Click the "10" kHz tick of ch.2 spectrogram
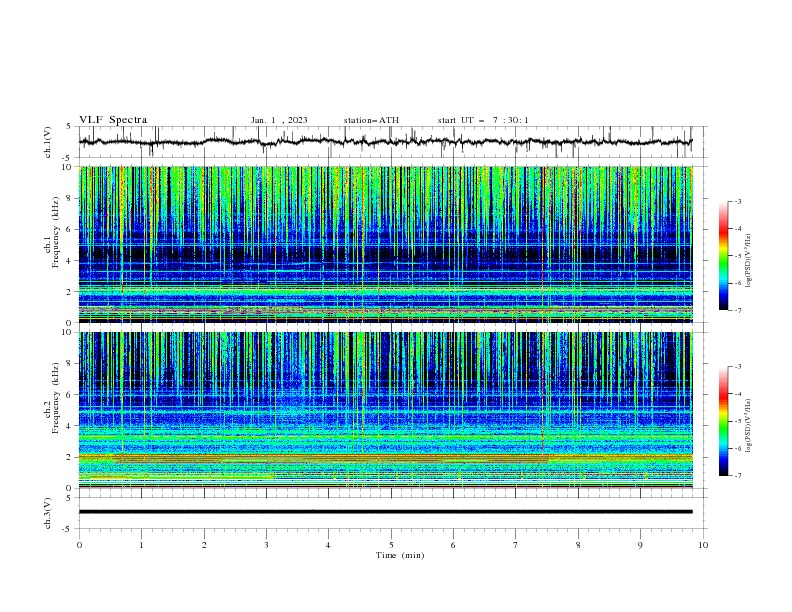The height and width of the screenshot is (612, 792). coord(69,332)
